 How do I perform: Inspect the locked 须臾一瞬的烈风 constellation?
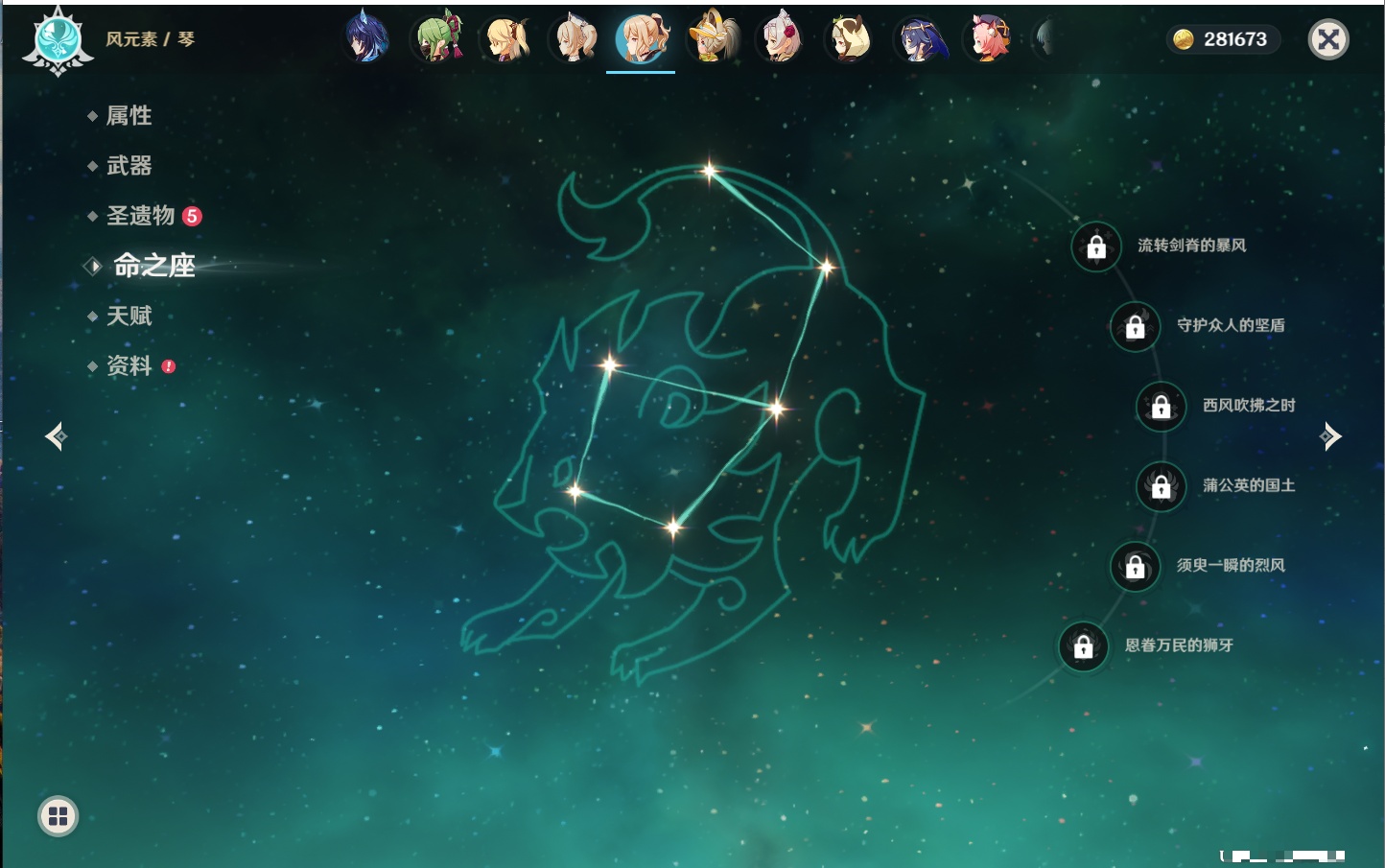(1136, 566)
